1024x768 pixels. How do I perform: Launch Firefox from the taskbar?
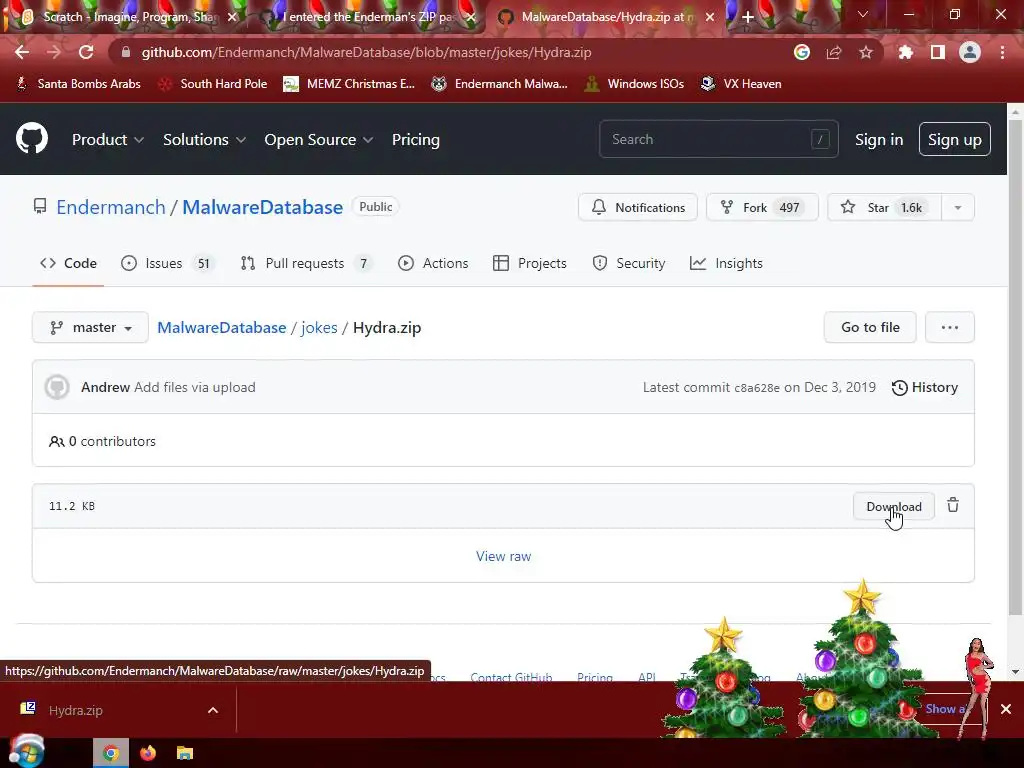coord(148,754)
